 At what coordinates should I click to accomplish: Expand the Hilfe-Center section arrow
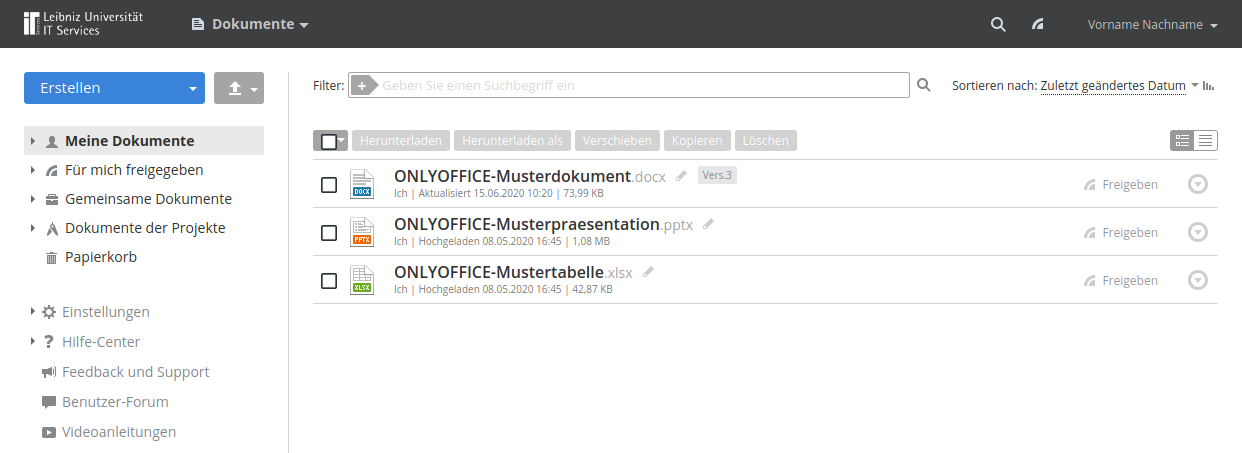click(x=33, y=342)
